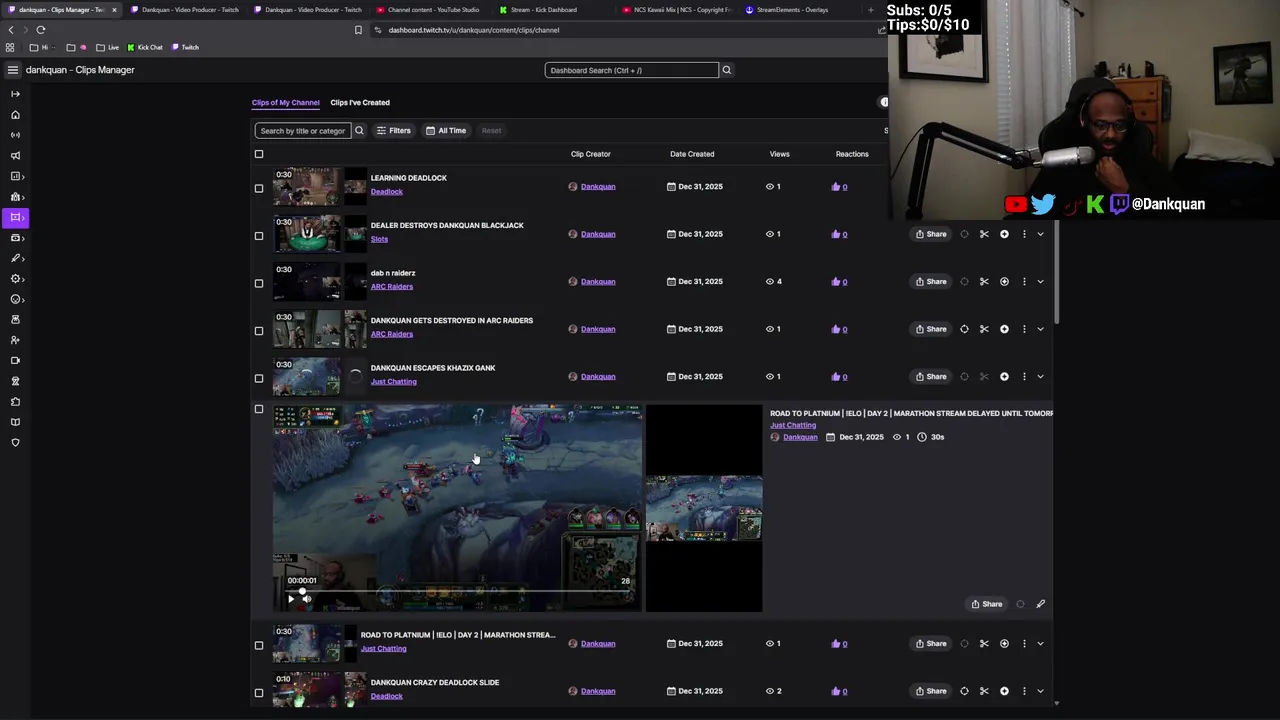This screenshot has height=720, width=1280.
Task: Click the browser back arrow
Action: (11, 30)
